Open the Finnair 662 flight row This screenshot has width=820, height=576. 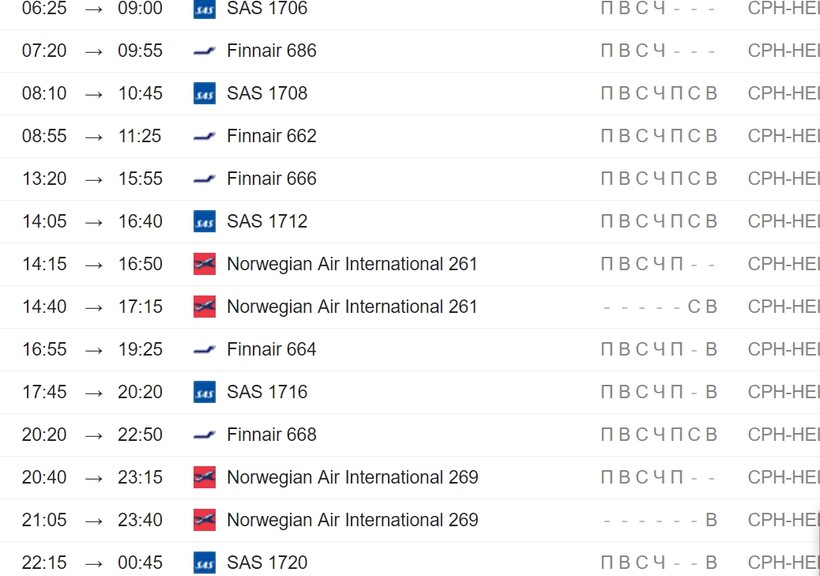[410, 136]
